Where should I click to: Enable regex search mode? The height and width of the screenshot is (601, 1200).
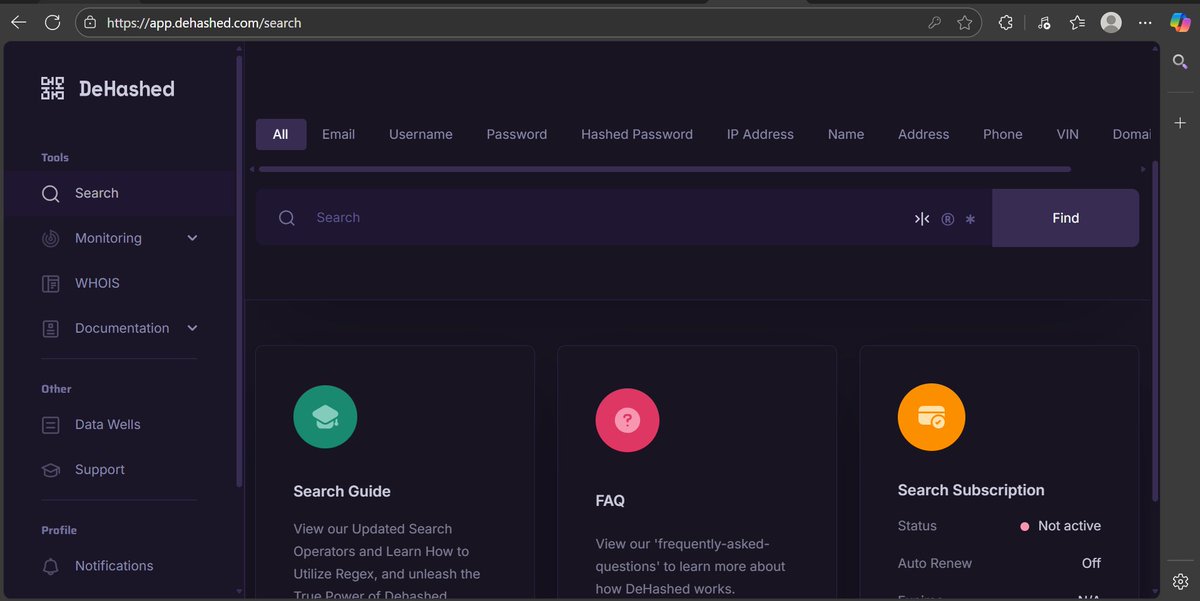(x=946, y=218)
